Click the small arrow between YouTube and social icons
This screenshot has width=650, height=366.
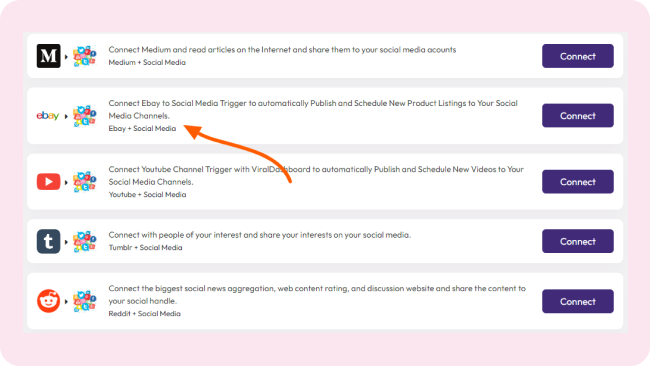tap(66, 182)
